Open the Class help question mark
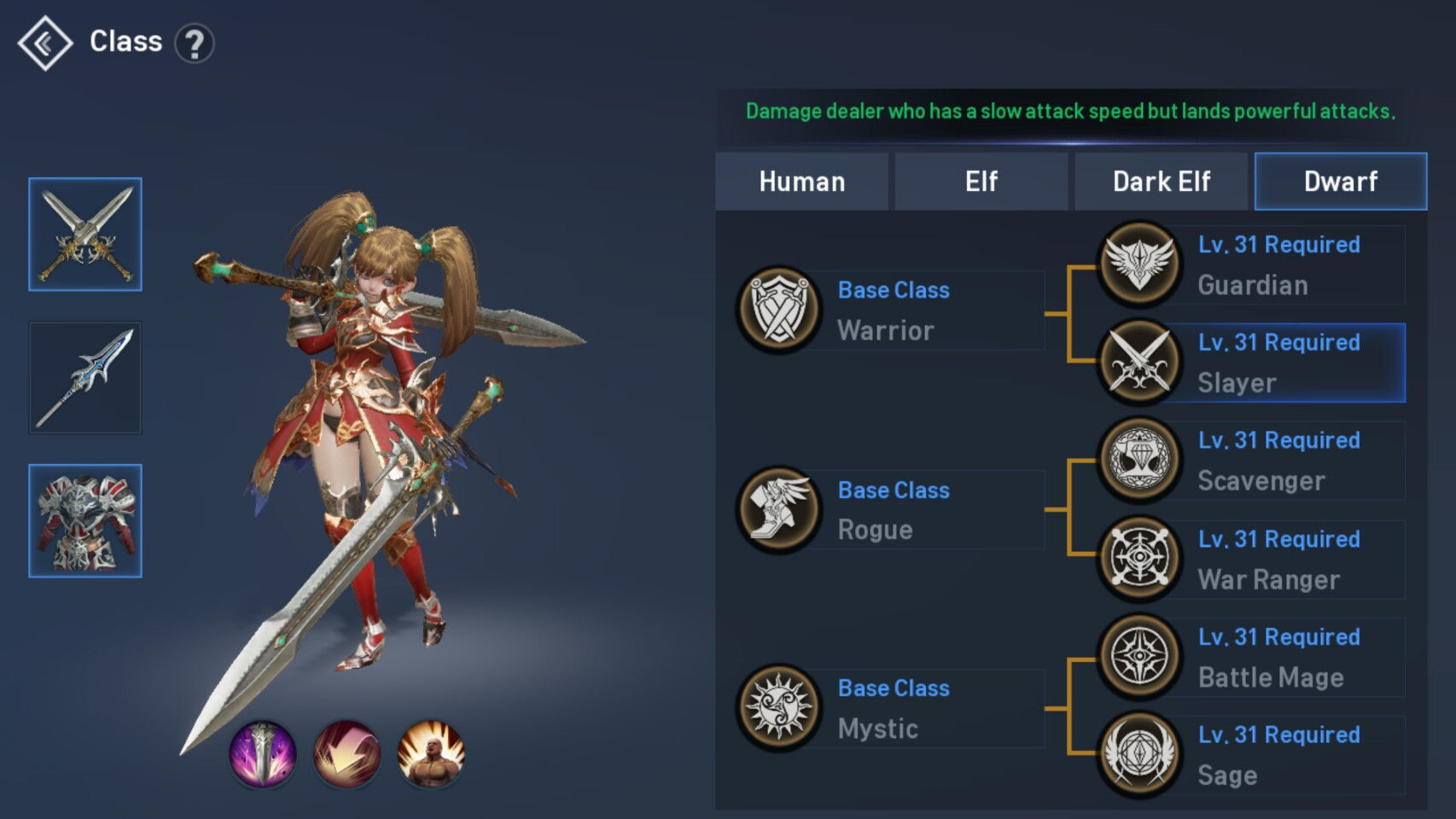Screen dimensions: 1456x819 pos(195,44)
